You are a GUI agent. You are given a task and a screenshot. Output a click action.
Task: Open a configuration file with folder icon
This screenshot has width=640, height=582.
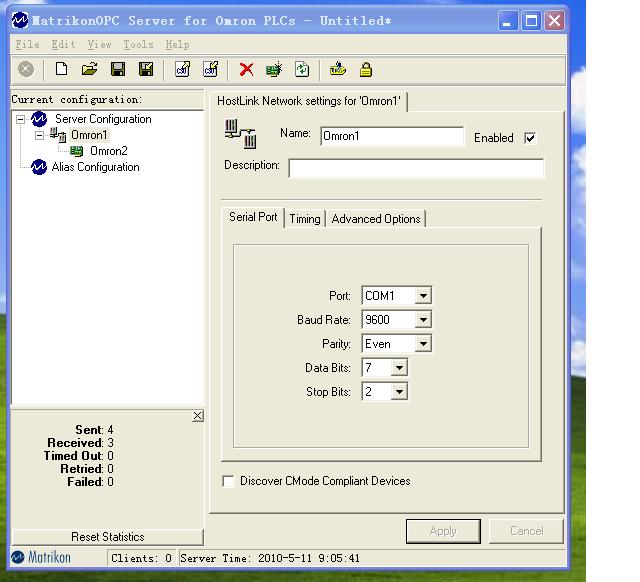click(89, 69)
